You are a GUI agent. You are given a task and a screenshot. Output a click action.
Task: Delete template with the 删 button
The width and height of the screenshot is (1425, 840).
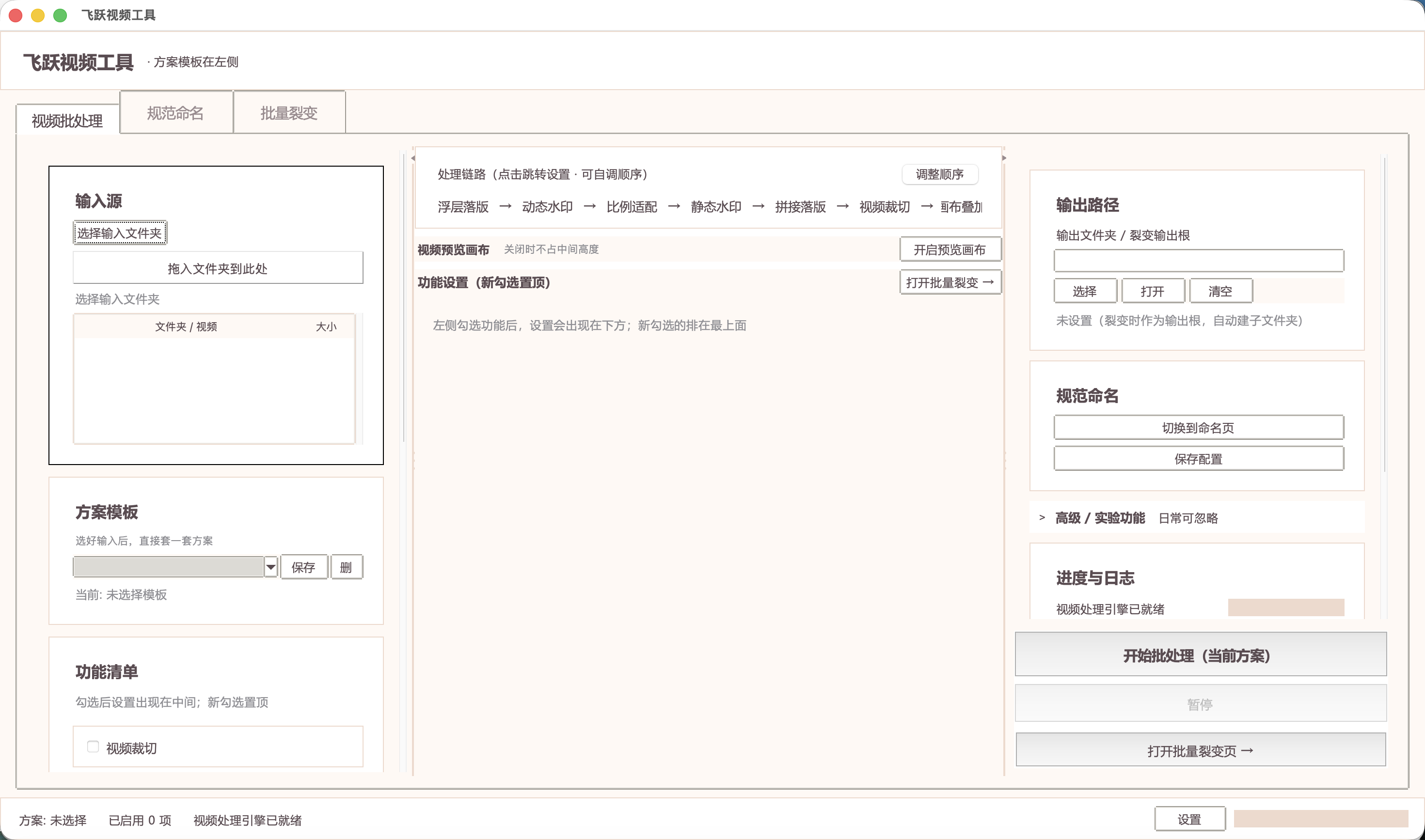[346, 567]
